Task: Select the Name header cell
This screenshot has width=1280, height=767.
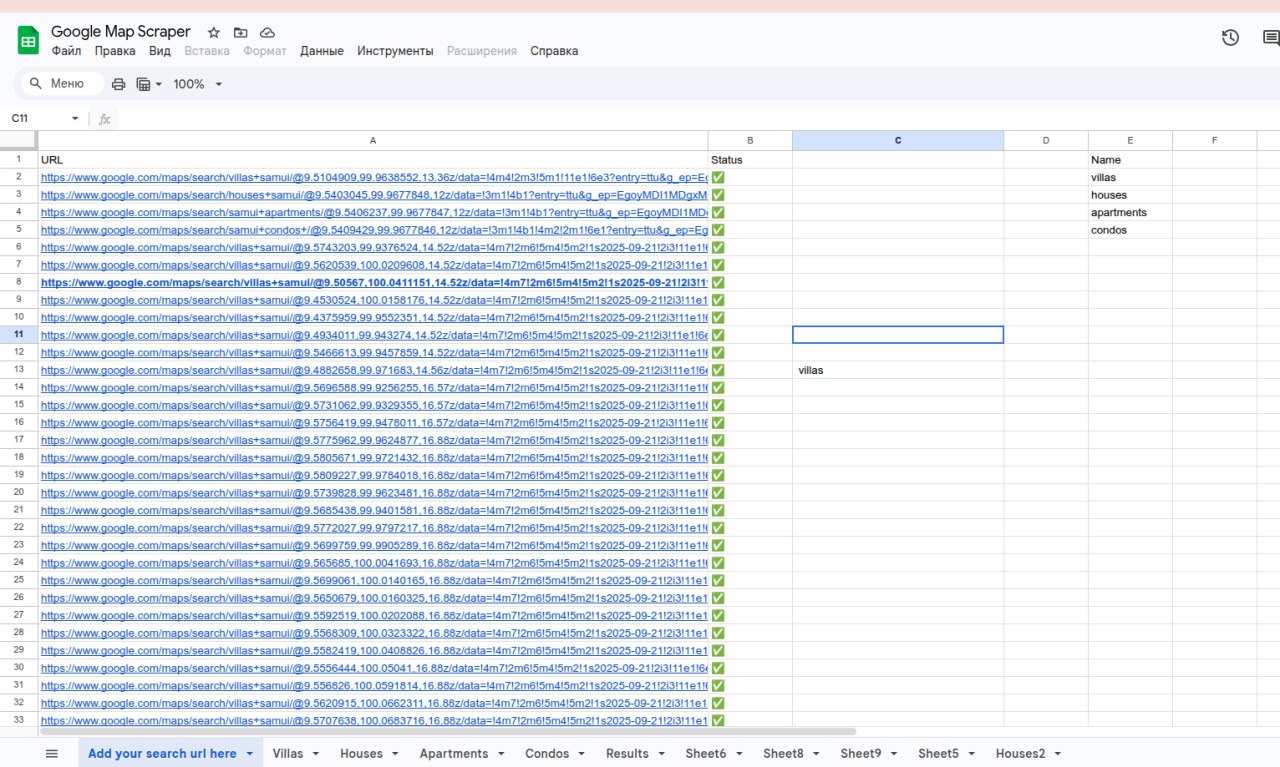Action: tap(1130, 160)
